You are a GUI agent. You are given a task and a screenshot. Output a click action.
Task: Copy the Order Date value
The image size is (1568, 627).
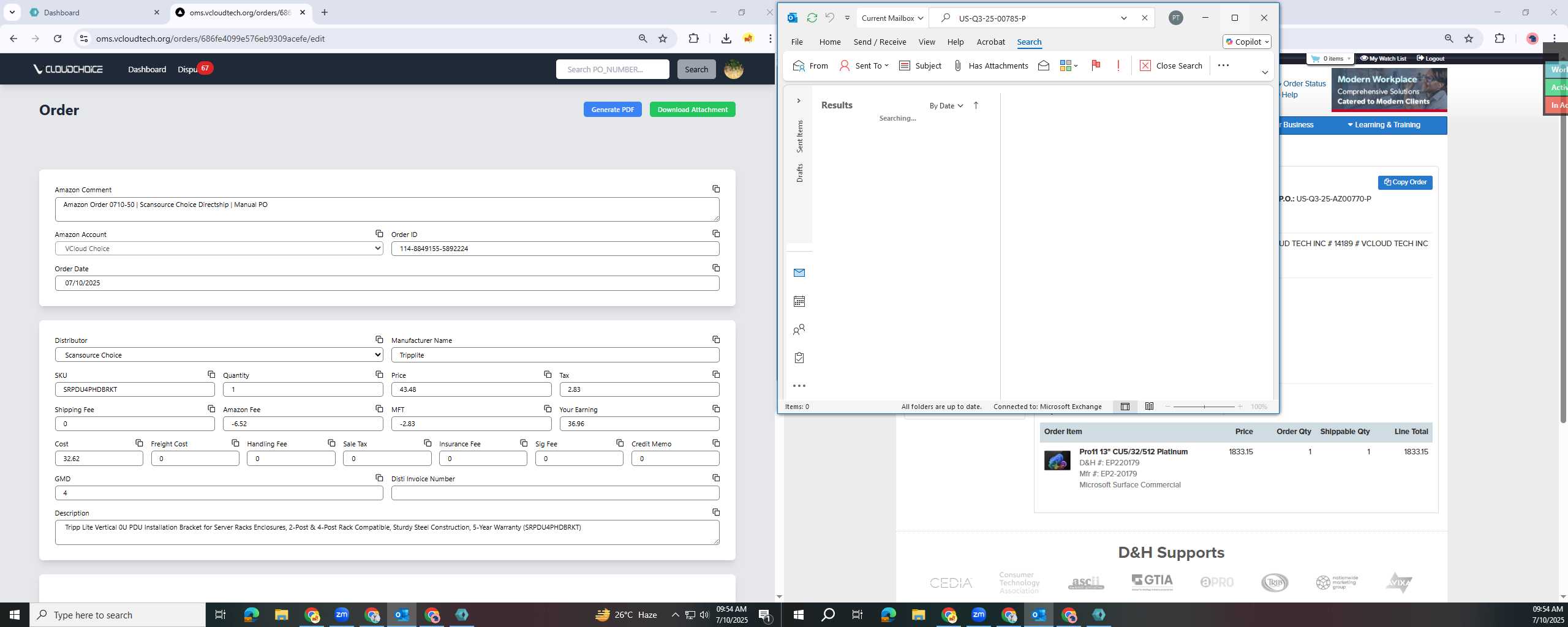[715, 268]
